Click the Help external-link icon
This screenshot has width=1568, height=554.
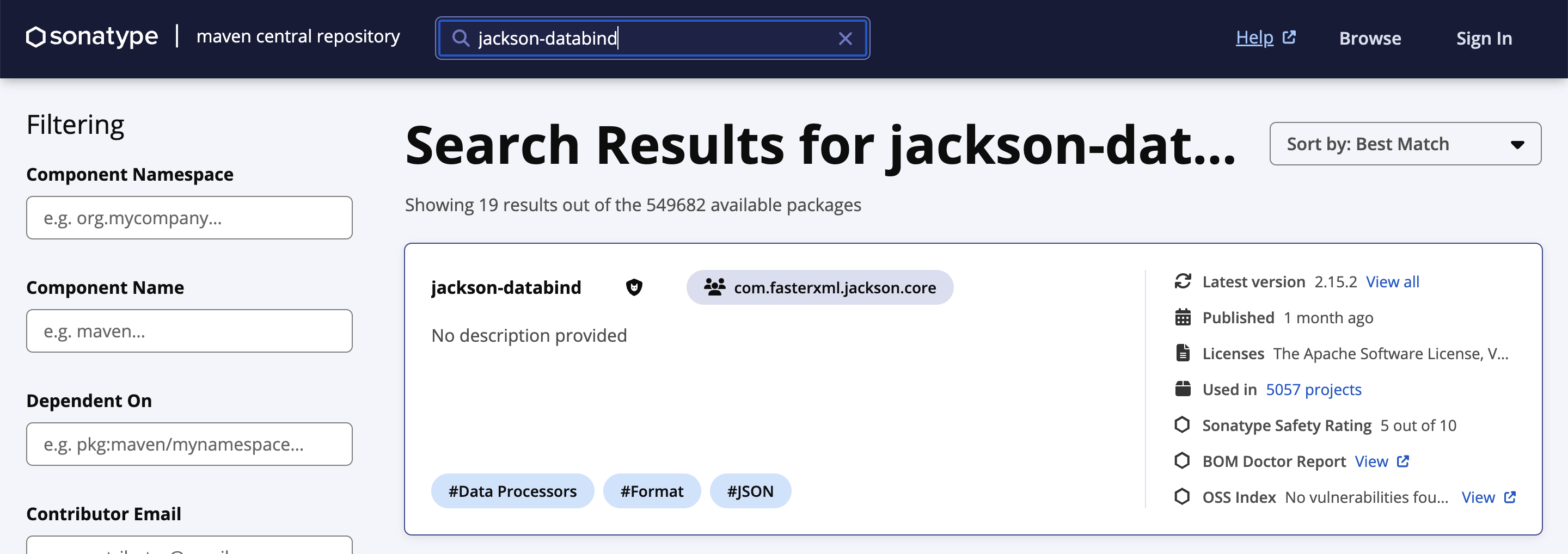point(1289,37)
